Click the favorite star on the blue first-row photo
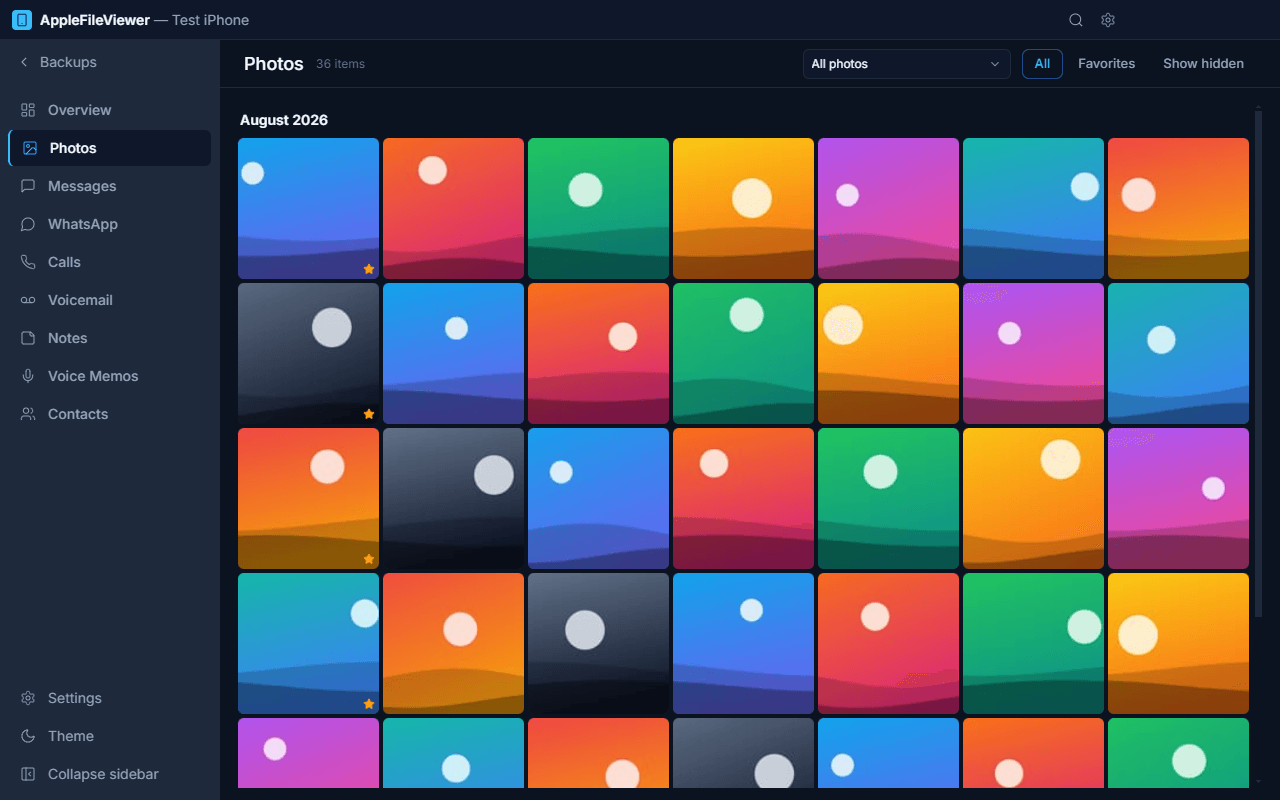This screenshot has width=1280, height=800. pyautogui.click(x=369, y=269)
